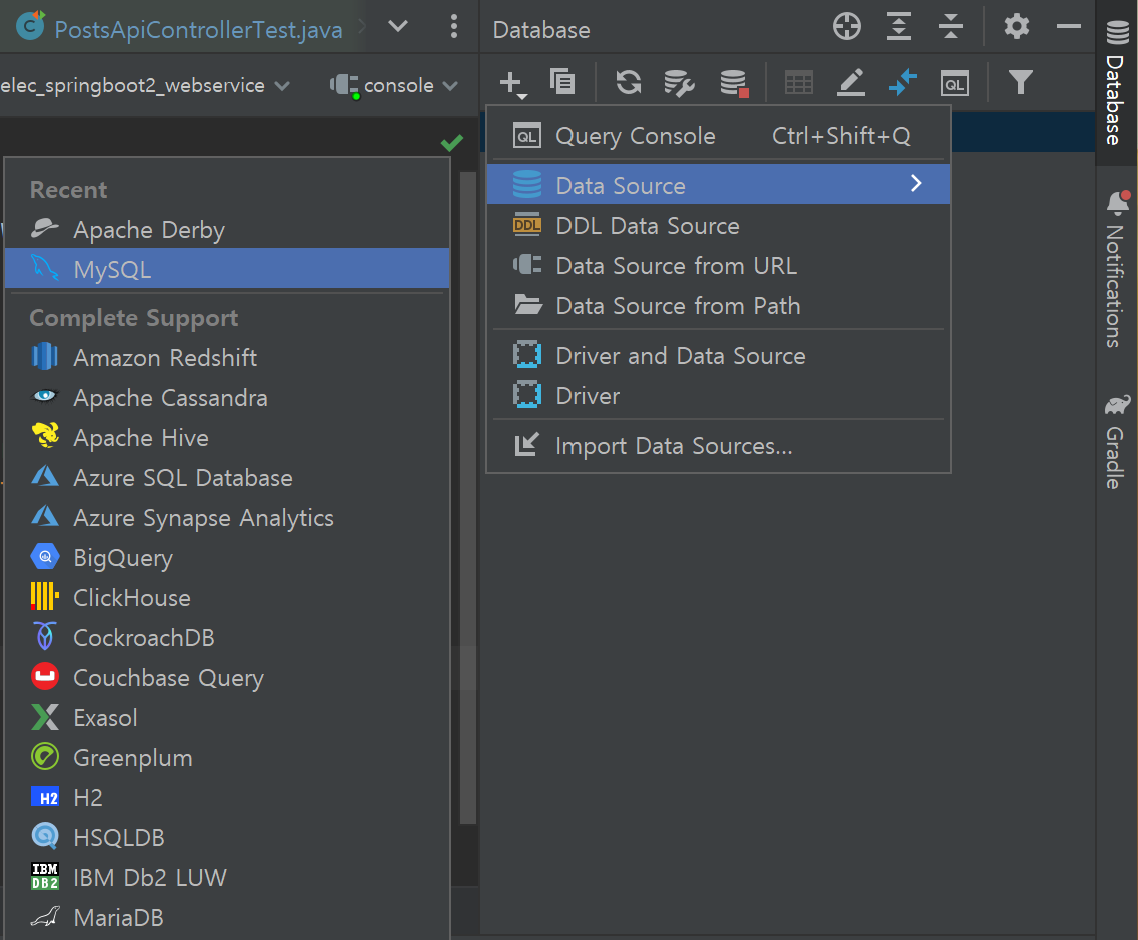Select MariaDB data source
The height and width of the screenshot is (940, 1138).
(x=227, y=917)
